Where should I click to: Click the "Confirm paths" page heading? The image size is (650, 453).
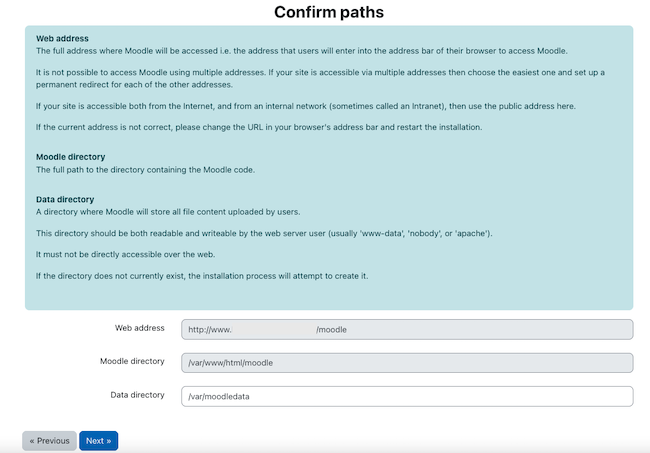click(x=329, y=12)
